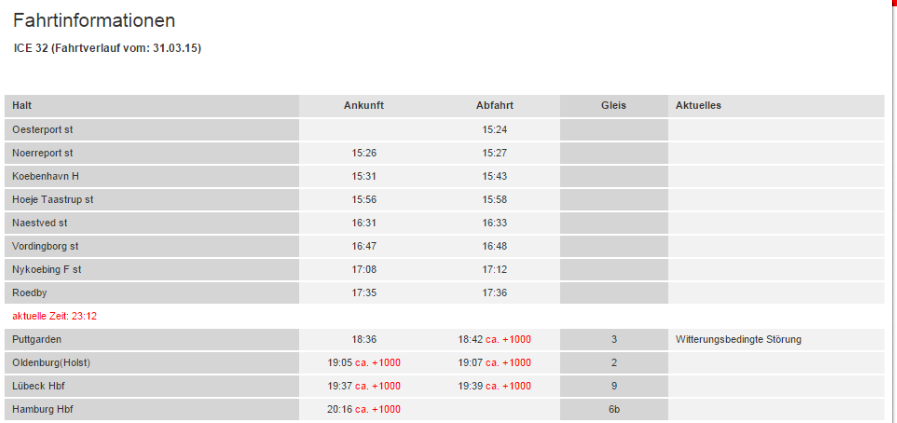Click the Nykoebing F st station
This screenshot has height=423, width=897.
click(x=46, y=270)
